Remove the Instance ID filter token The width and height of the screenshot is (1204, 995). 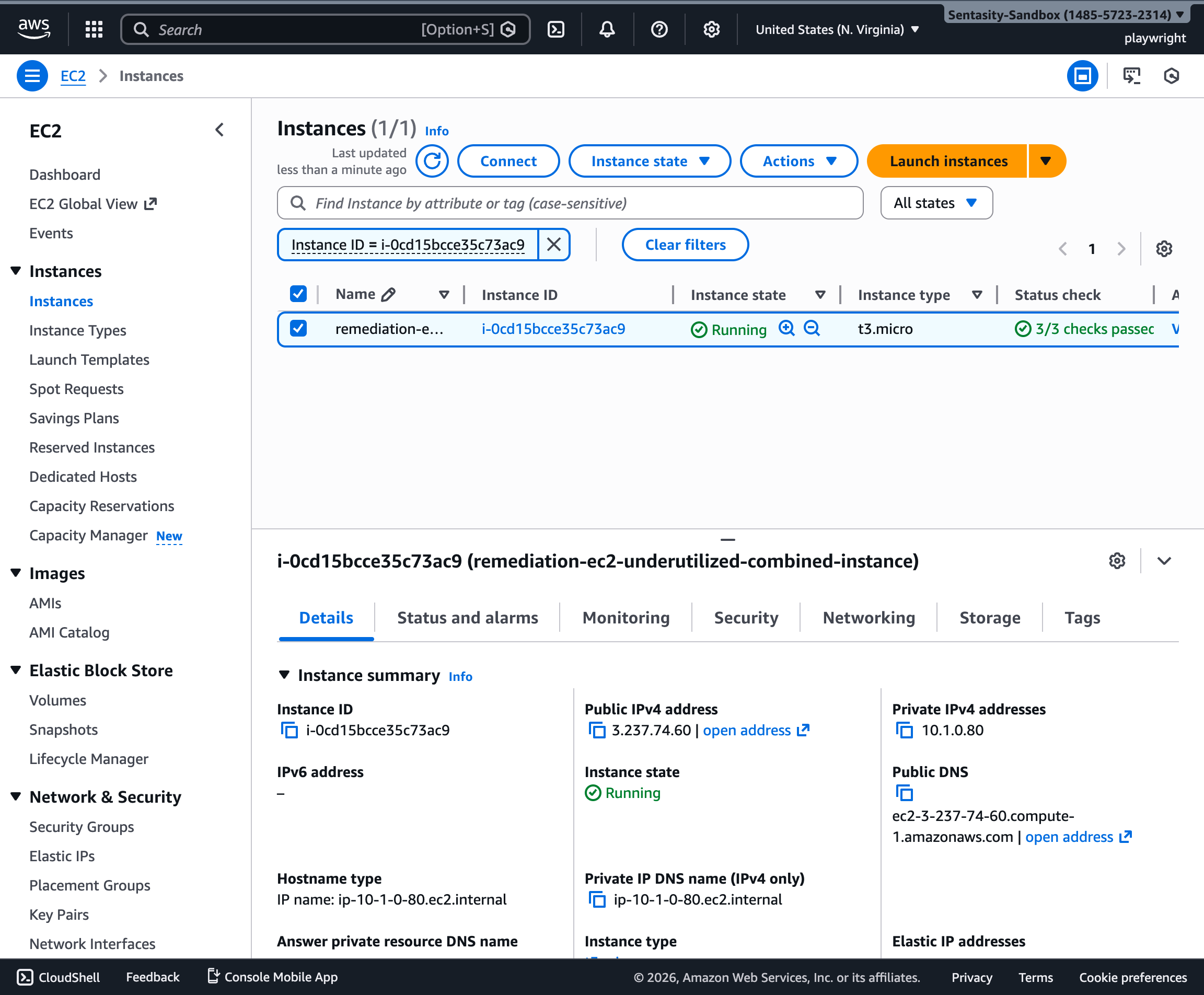pyautogui.click(x=553, y=244)
